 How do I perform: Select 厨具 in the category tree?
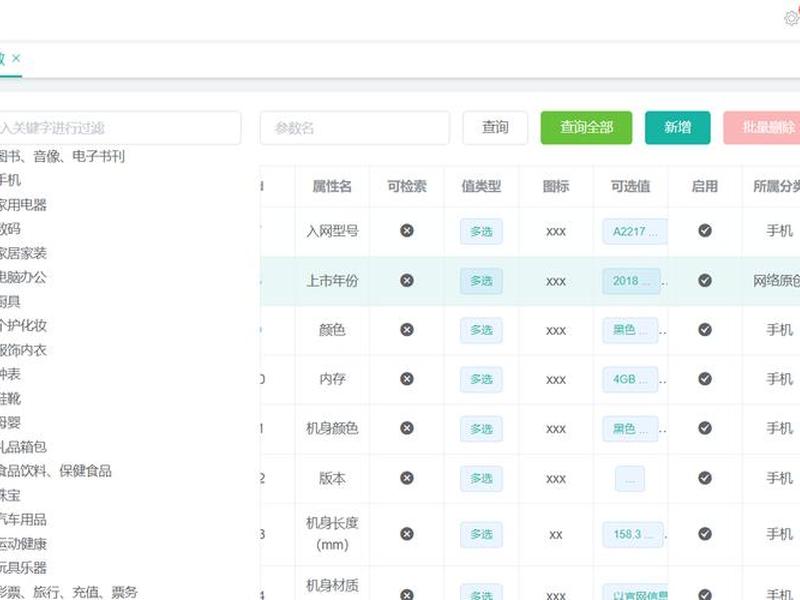[10, 302]
